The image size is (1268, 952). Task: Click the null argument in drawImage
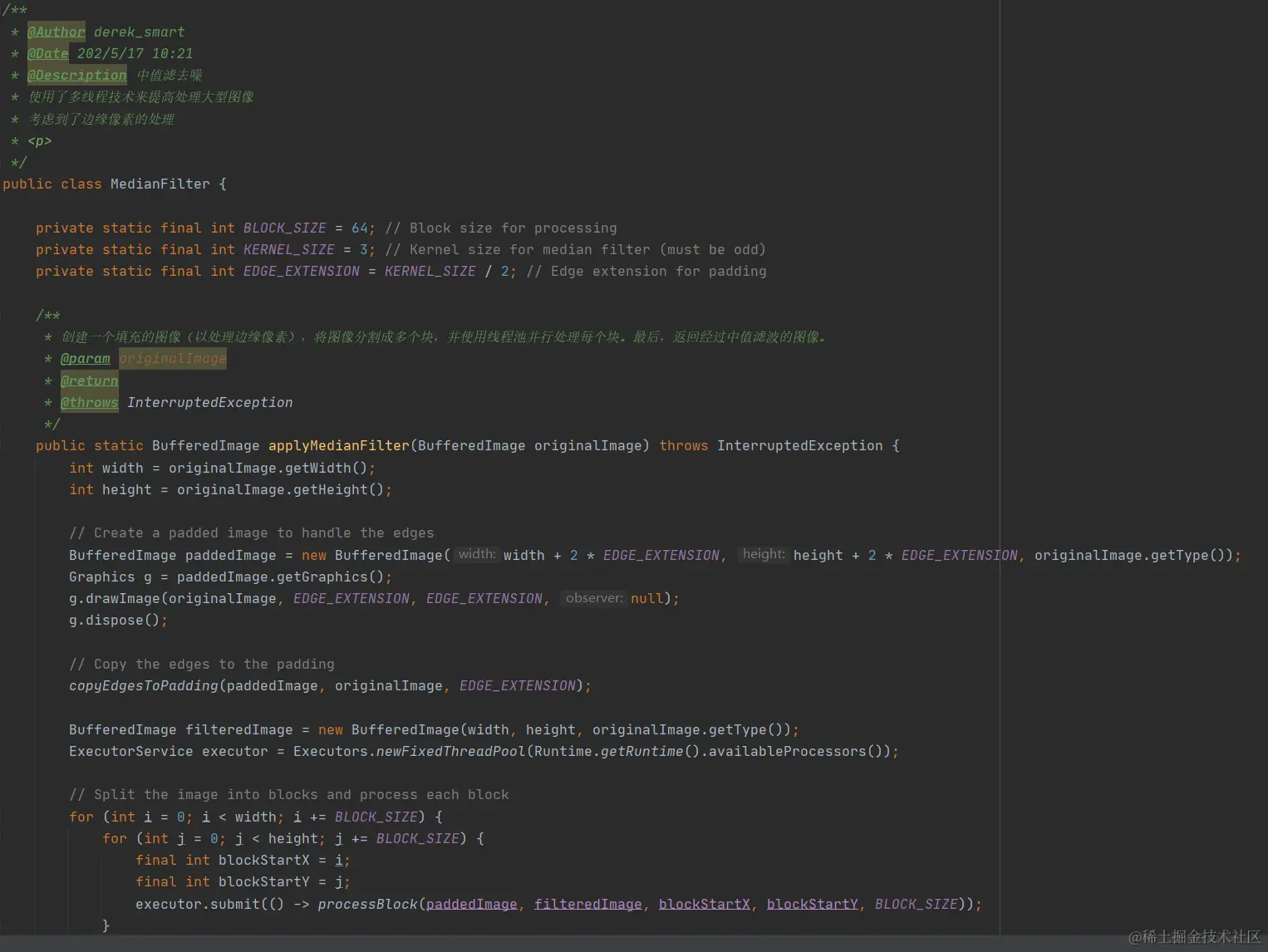[647, 598]
